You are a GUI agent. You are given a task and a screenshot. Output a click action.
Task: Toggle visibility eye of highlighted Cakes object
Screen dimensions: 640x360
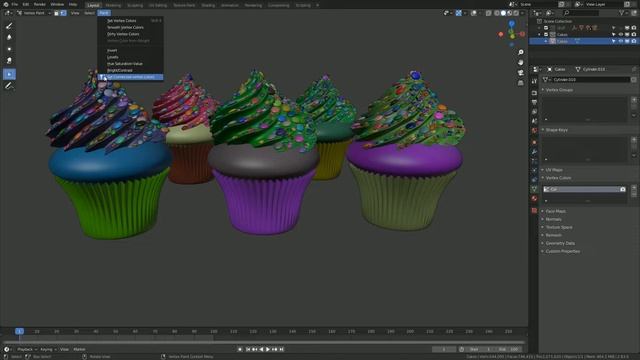pyautogui.click(x=621, y=41)
